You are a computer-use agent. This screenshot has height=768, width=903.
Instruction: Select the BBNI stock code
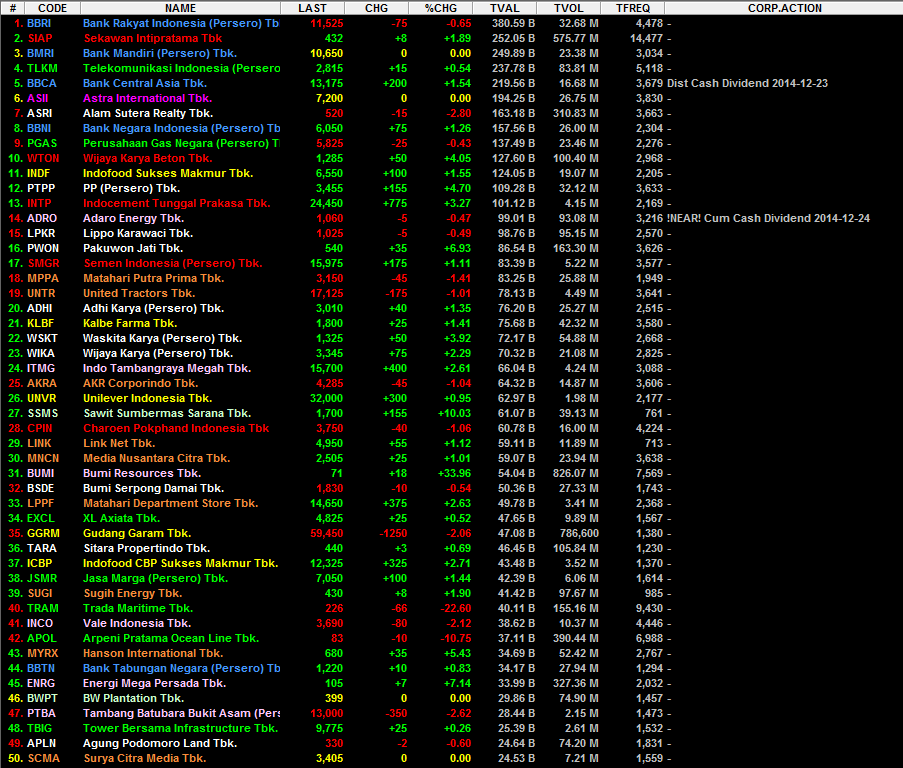pyautogui.click(x=39, y=128)
